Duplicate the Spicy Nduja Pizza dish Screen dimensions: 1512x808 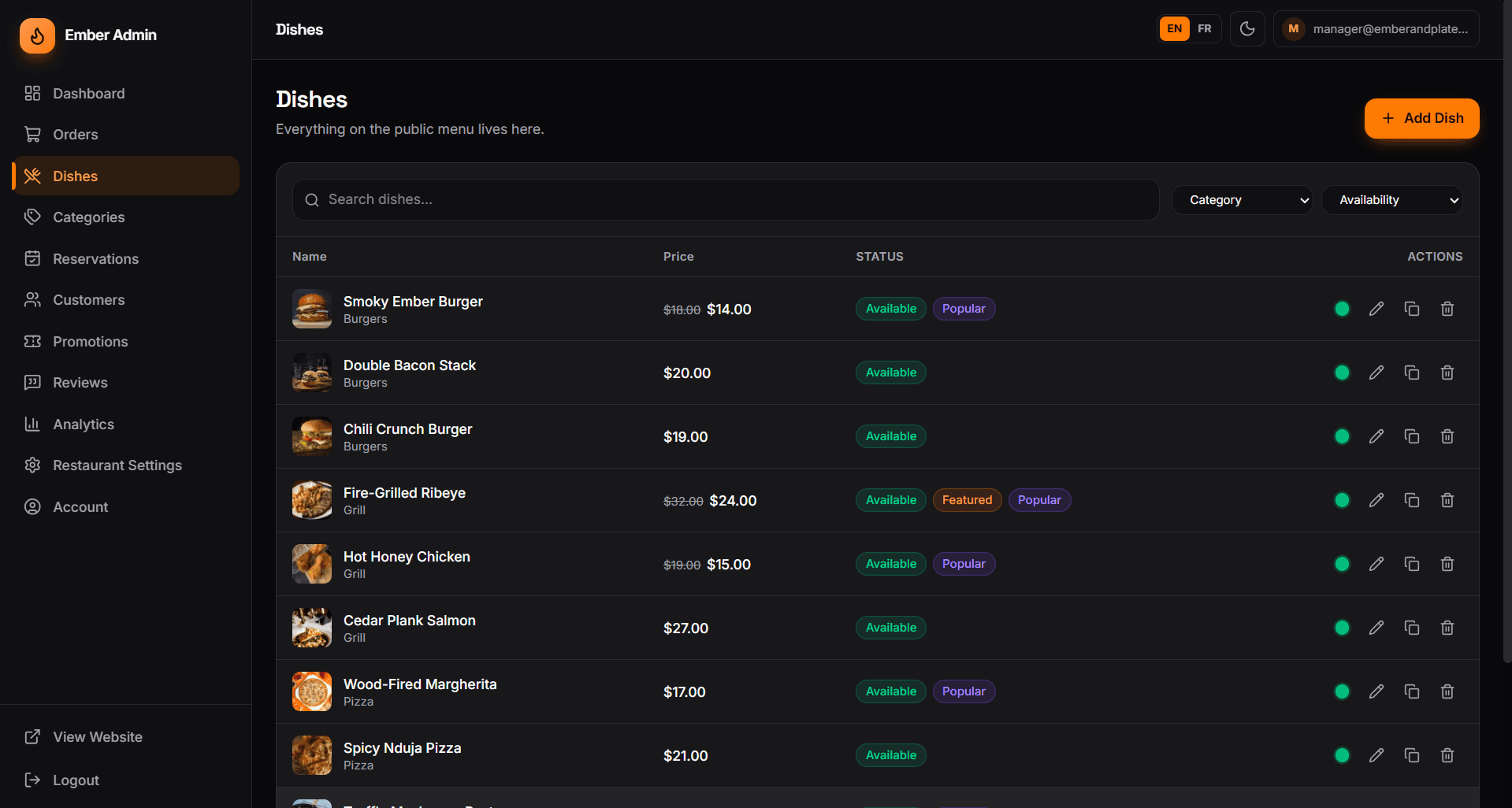pyautogui.click(x=1412, y=755)
